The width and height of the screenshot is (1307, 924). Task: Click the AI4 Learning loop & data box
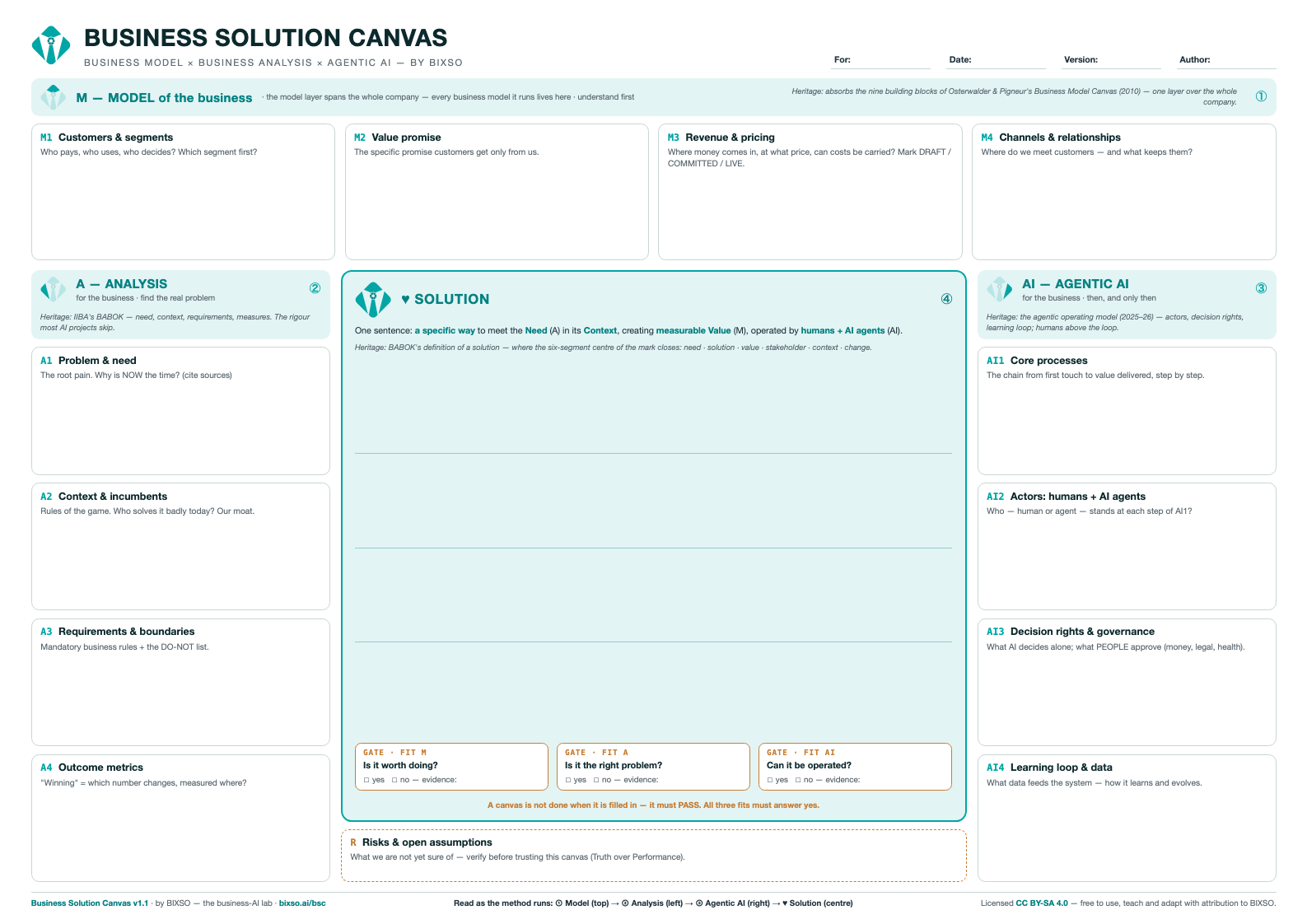point(1127,818)
